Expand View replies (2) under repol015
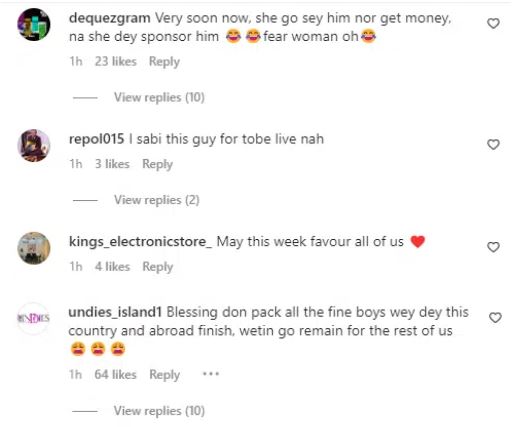The image size is (522, 427). coord(157,200)
